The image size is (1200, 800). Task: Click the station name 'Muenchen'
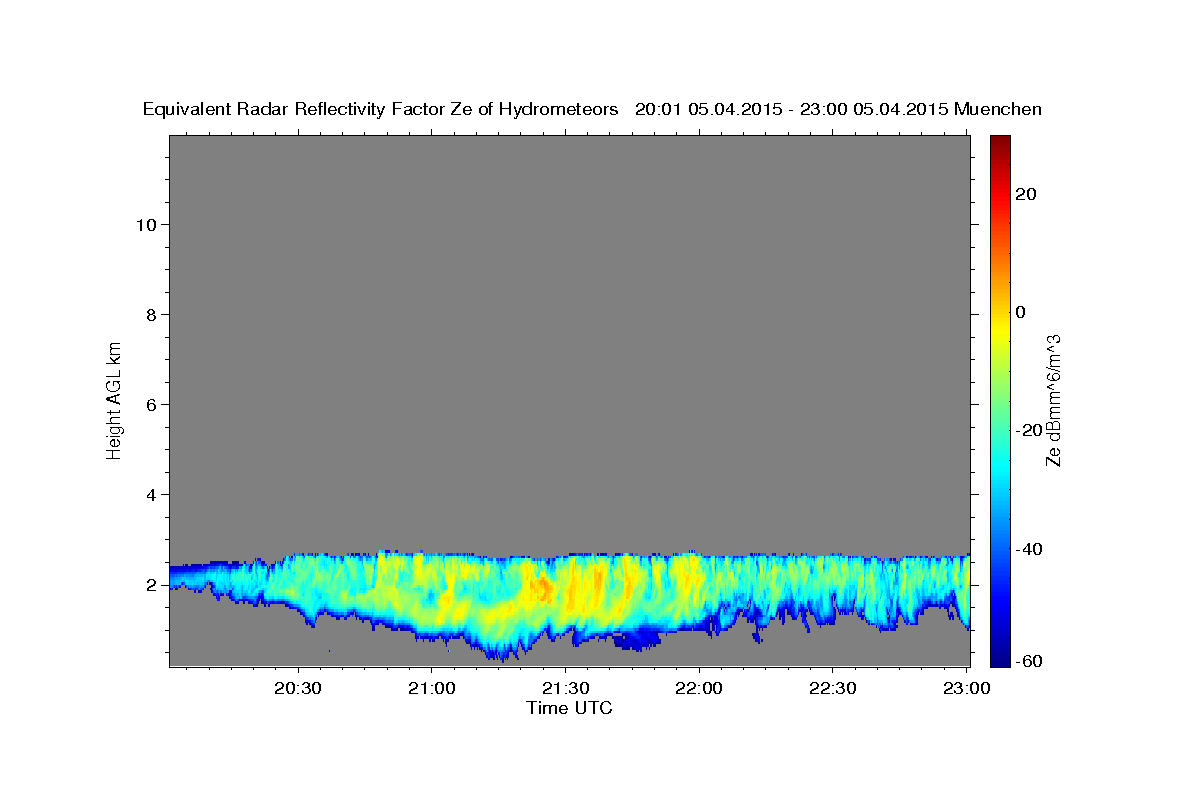[x=998, y=109]
